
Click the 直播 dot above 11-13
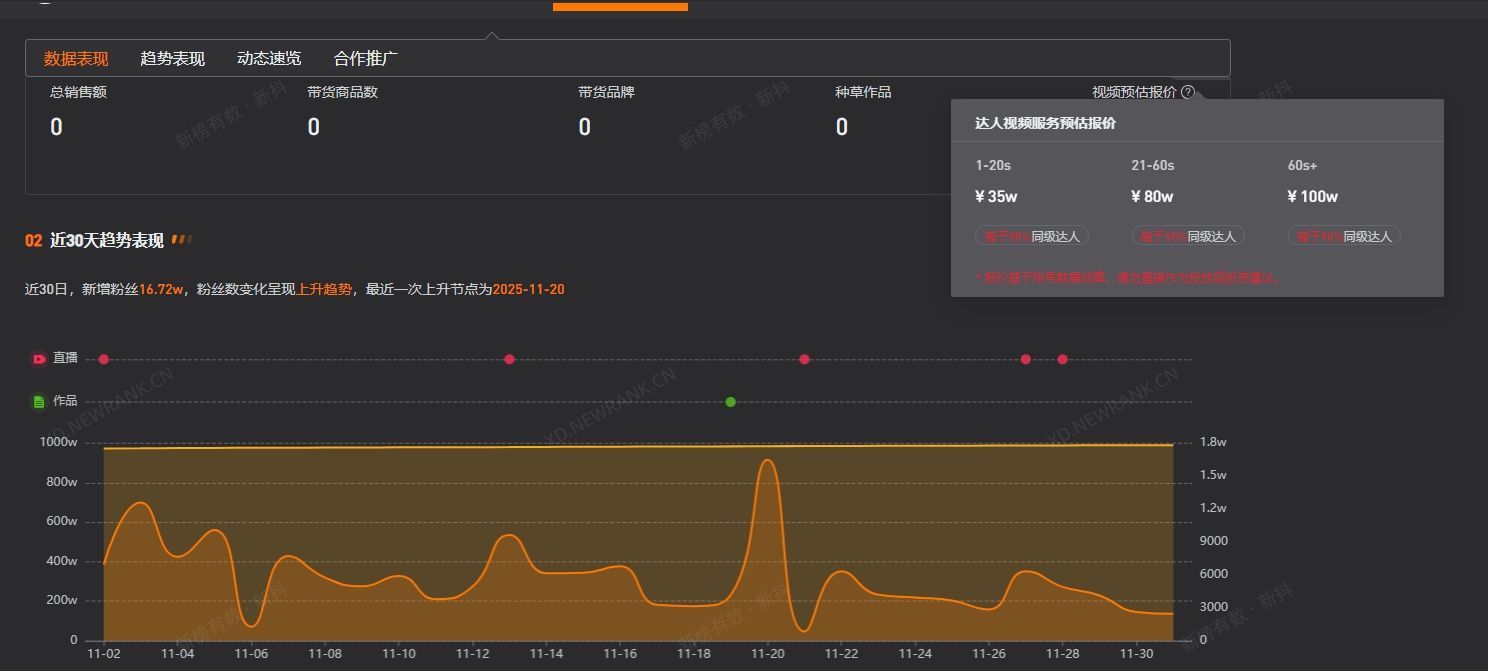point(509,359)
